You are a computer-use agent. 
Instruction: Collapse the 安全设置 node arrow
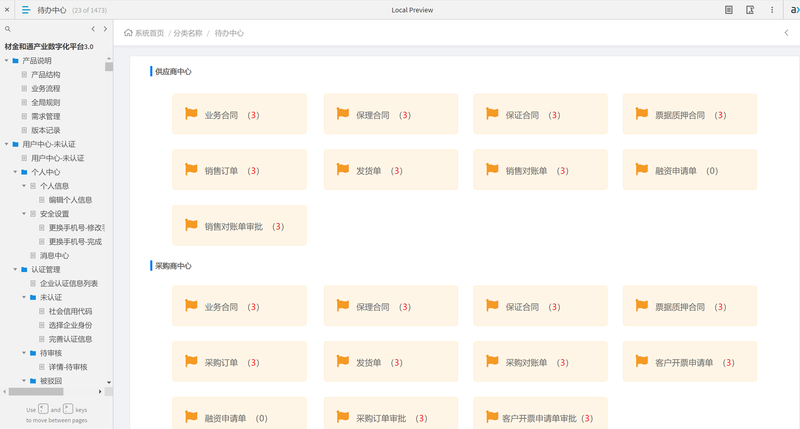tap(23, 214)
